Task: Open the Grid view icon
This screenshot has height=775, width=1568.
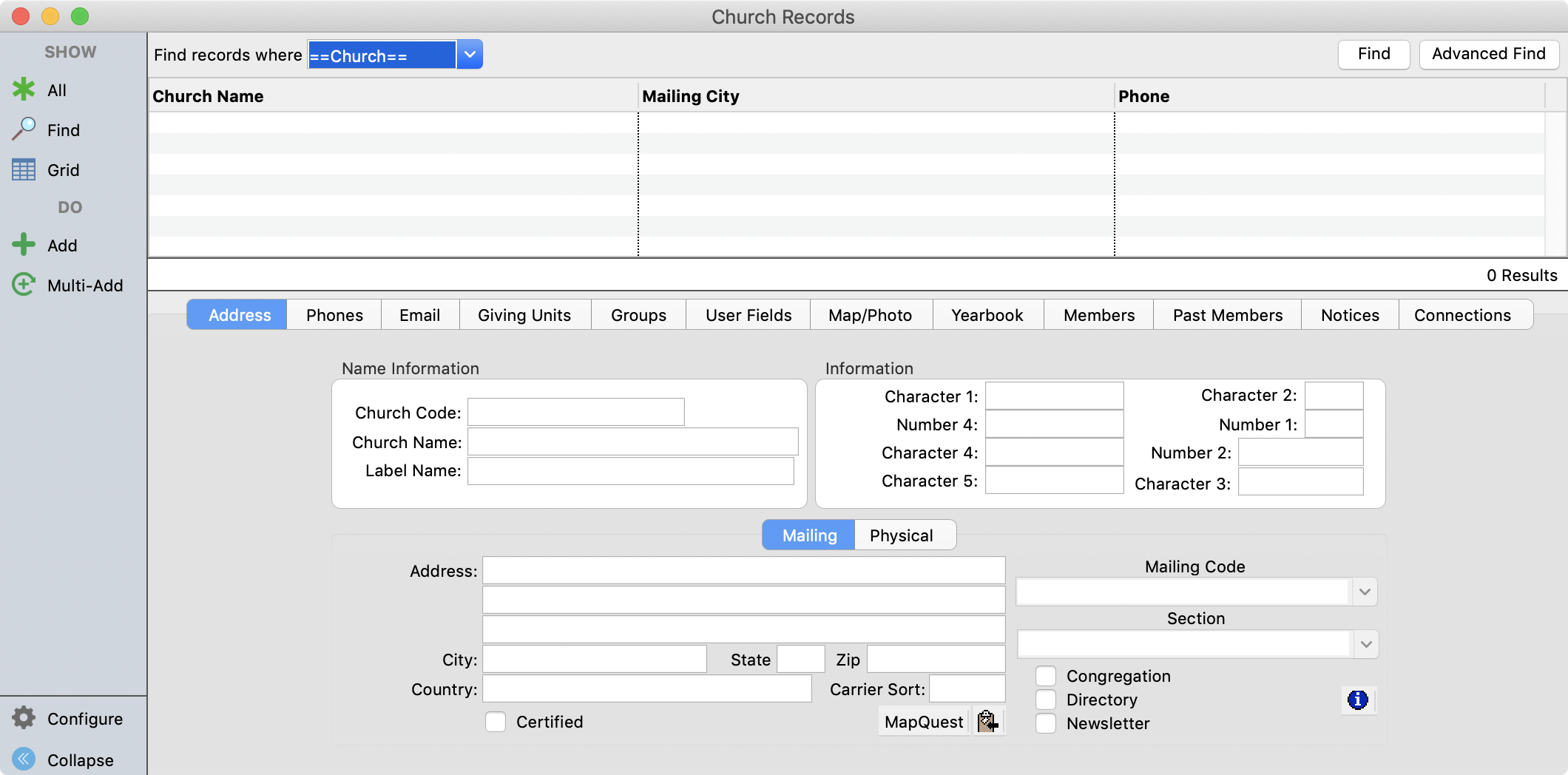Action: (x=24, y=169)
